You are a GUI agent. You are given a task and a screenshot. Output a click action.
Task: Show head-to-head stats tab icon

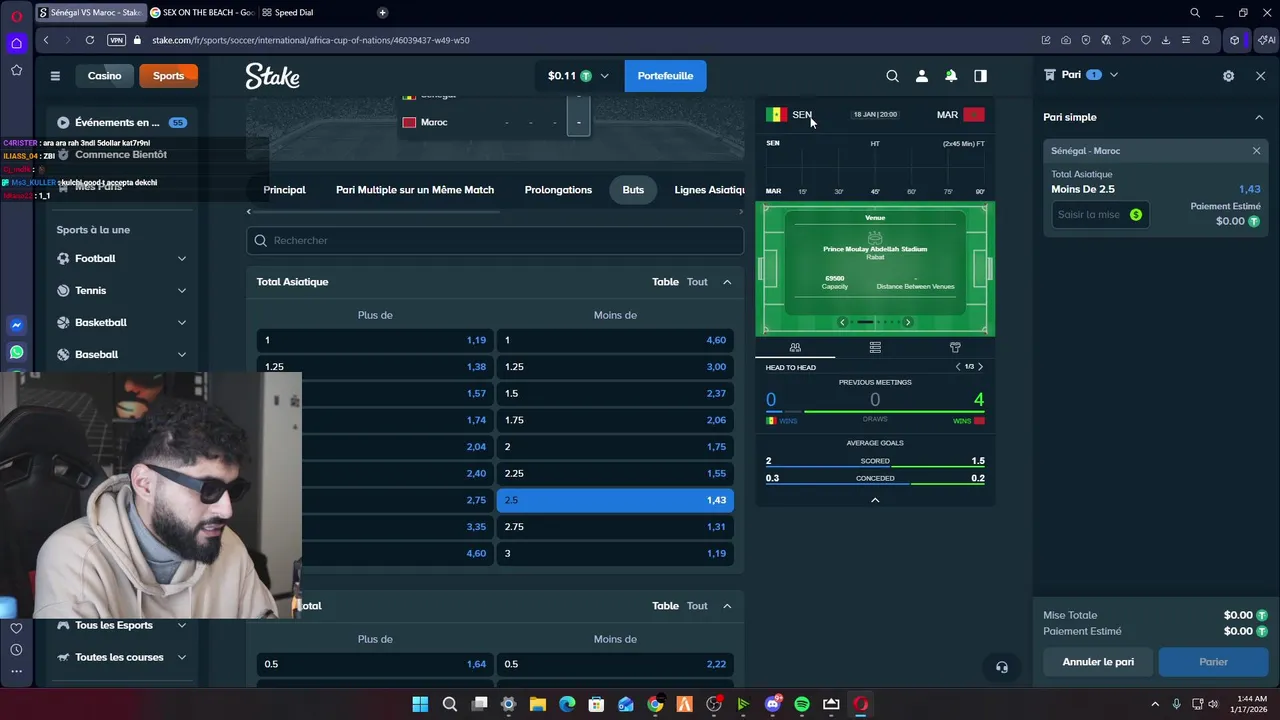(795, 347)
